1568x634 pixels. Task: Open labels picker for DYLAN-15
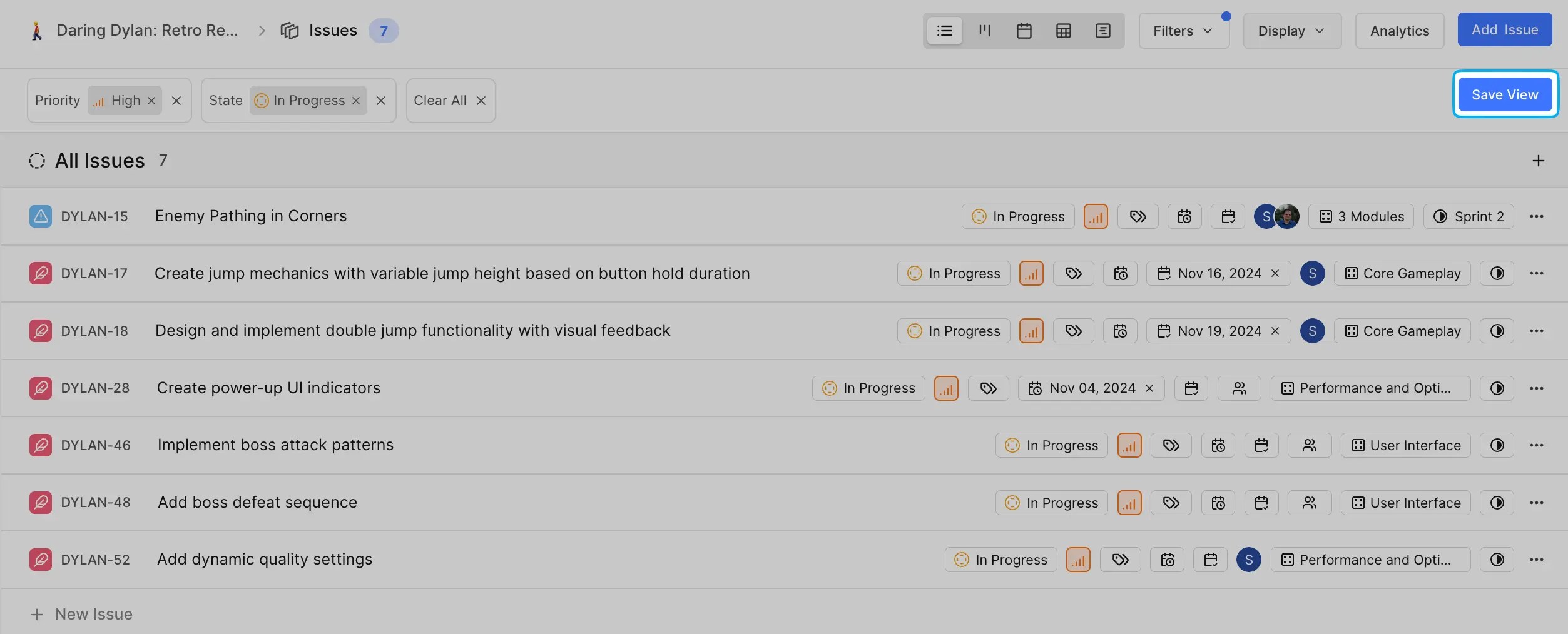(1138, 216)
